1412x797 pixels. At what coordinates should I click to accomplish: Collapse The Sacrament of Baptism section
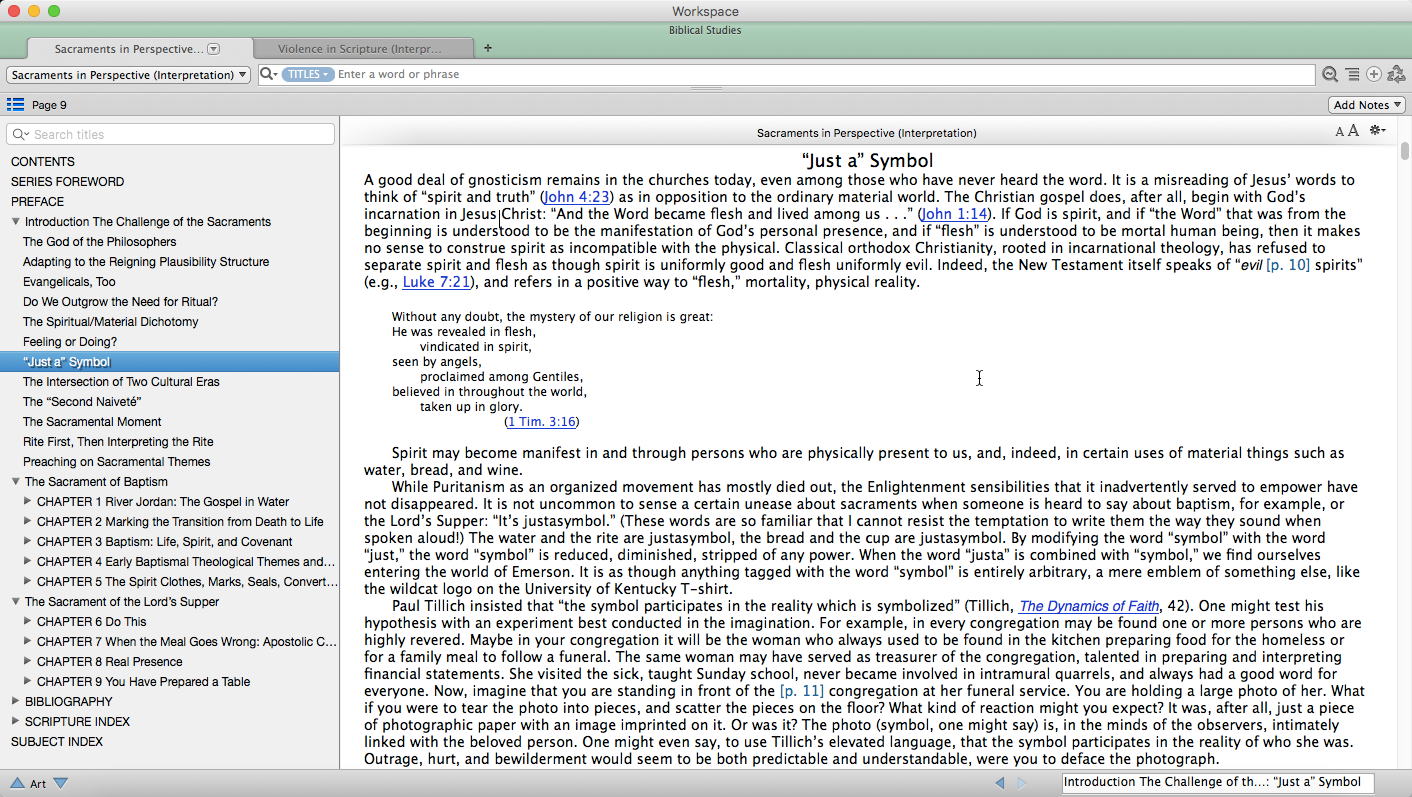point(16,482)
